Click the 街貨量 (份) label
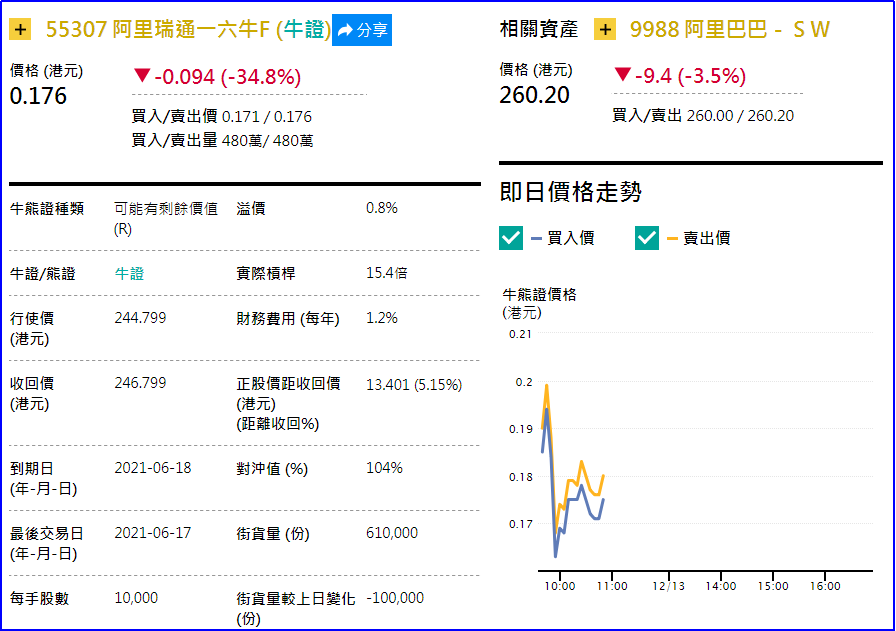The image size is (896, 631). coord(273,534)
